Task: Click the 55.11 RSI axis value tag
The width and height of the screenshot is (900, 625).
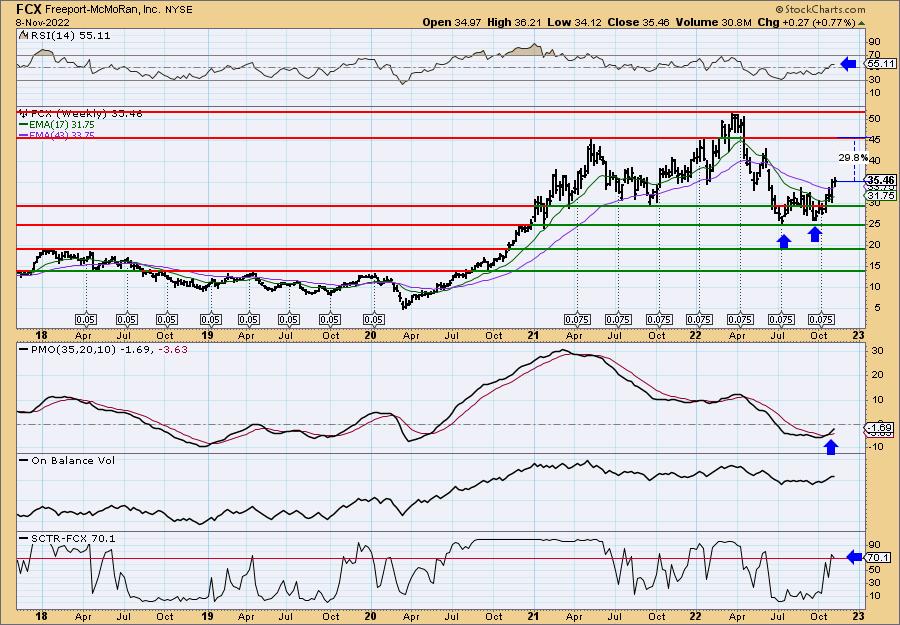Action: pyautogui.click(x=880, y=64)
